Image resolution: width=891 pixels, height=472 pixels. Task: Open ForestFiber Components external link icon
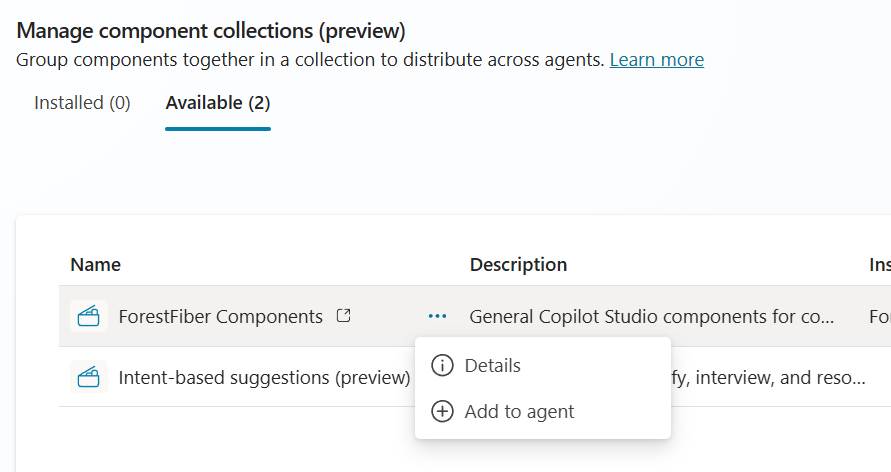coord(343,316)
